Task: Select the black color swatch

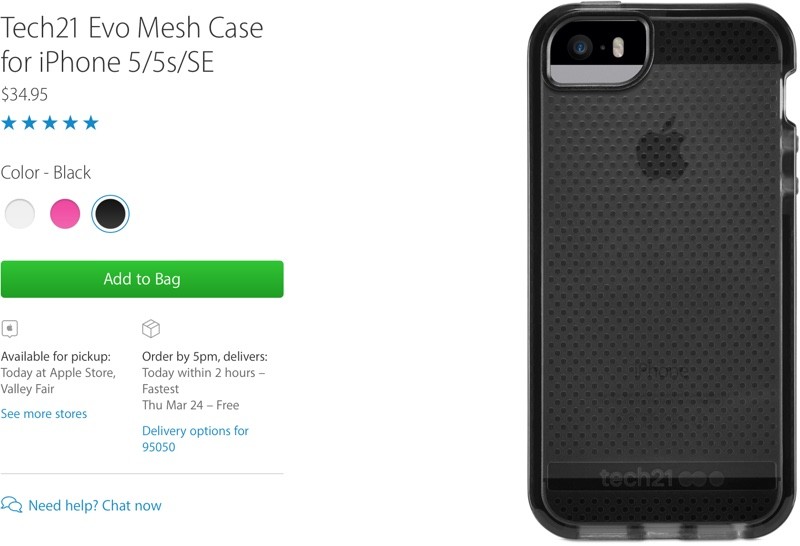Action: [x=110, y=213]
